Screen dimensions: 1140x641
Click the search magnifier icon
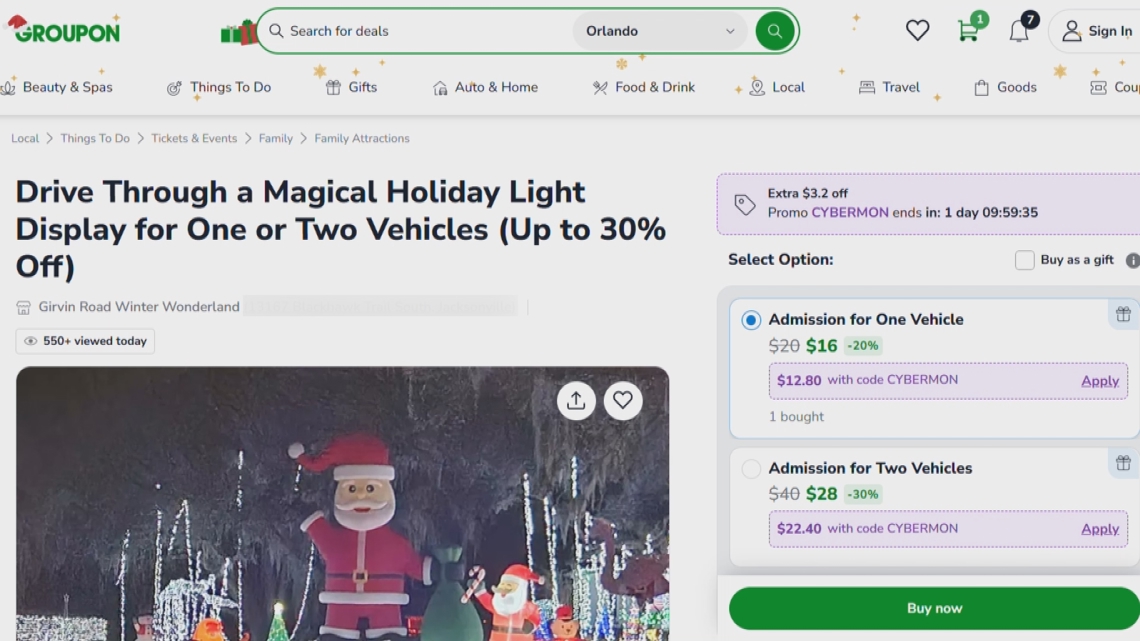[774, 31]
